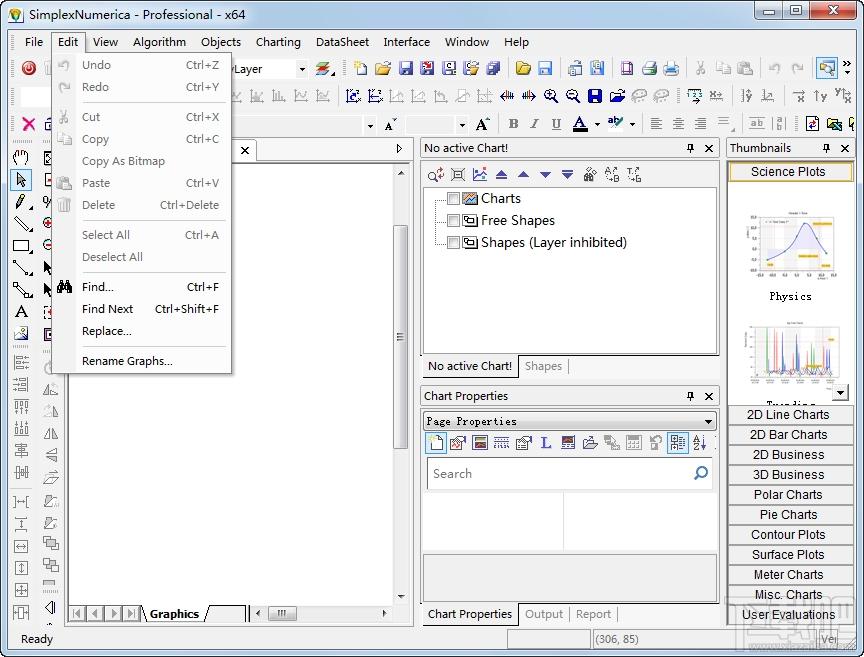
Task: Open the Page Properties dropdown
Action: coord(708,422)
